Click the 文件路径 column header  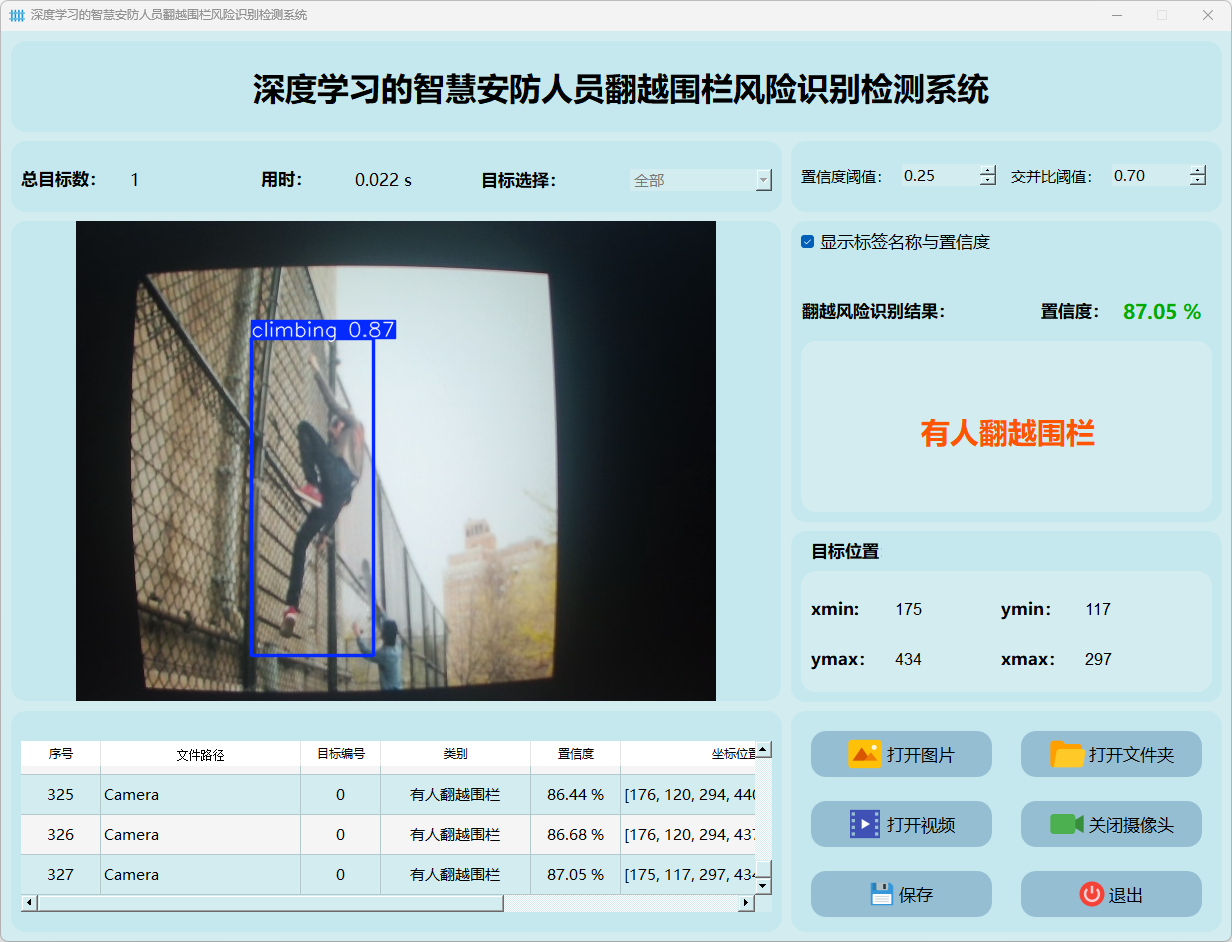200,754
